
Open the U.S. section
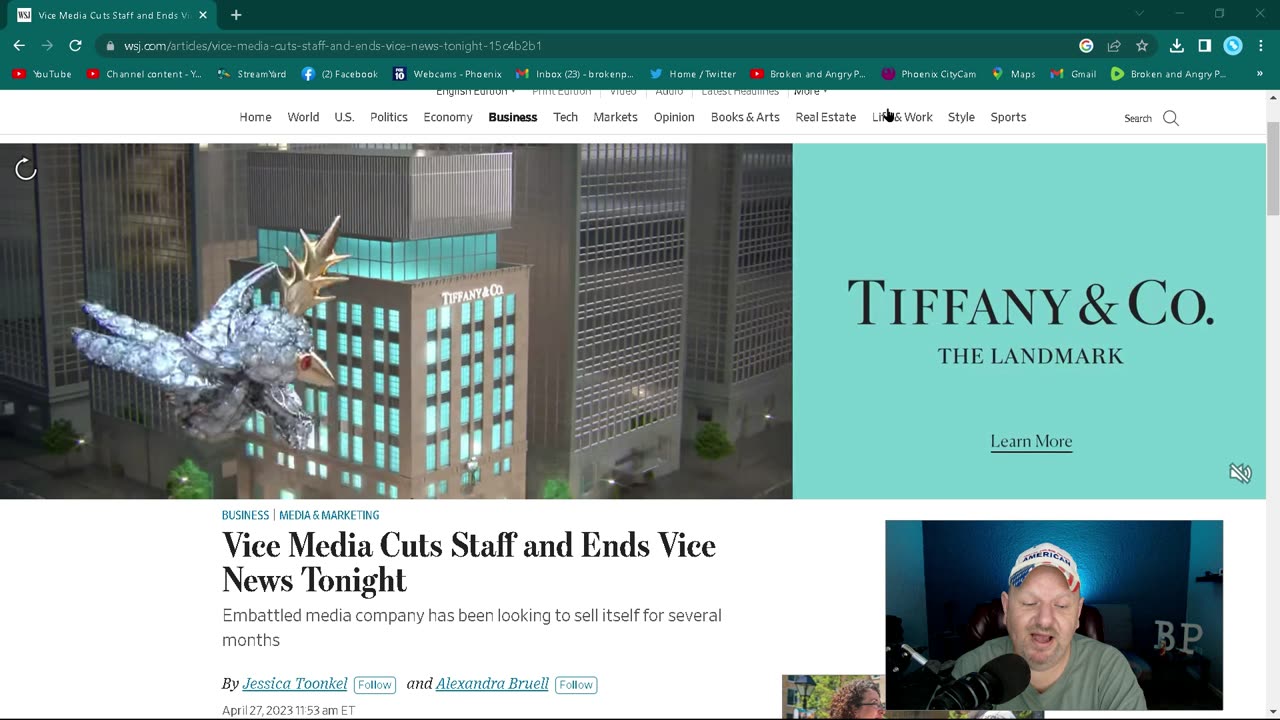[344, 117]
